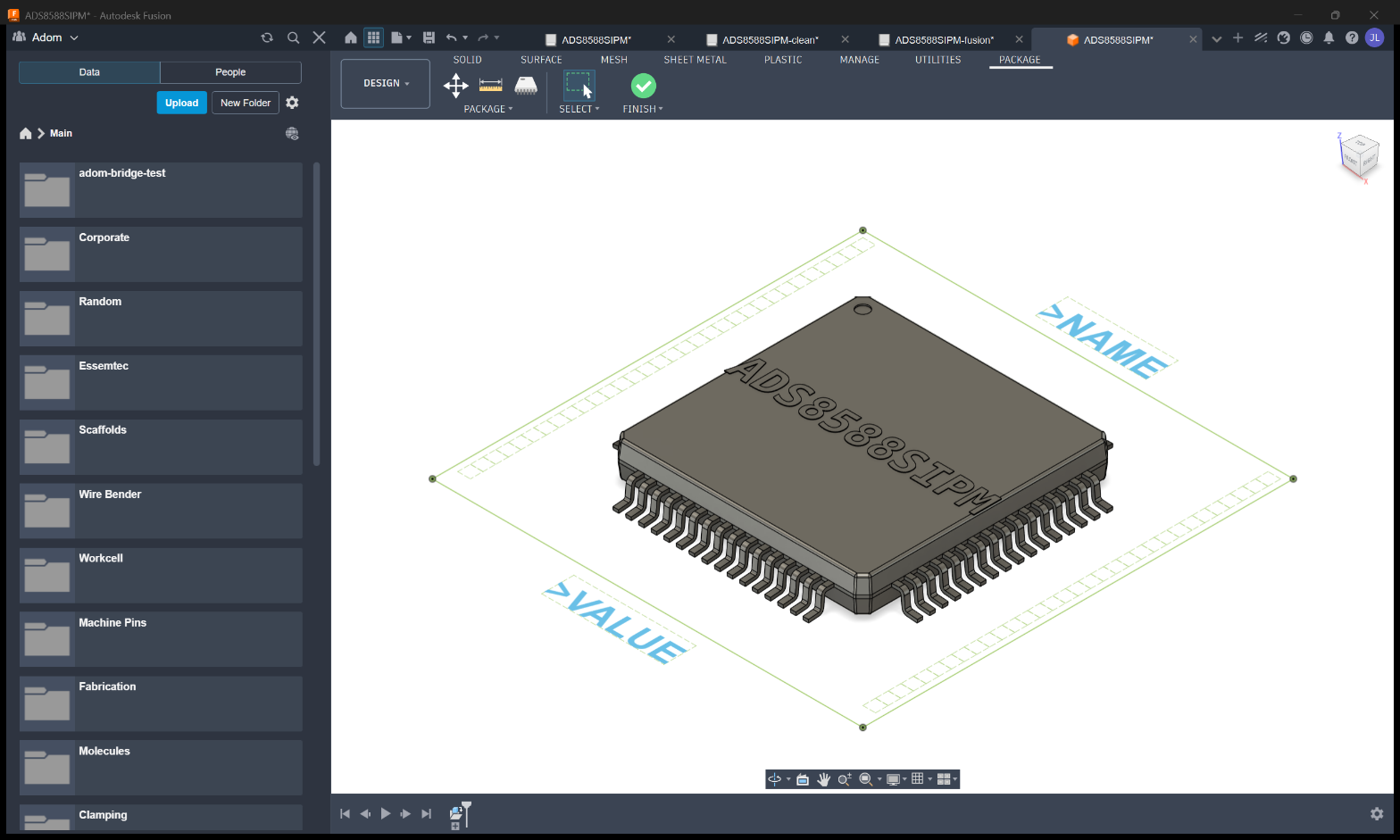This screenshot has width=1400, height=840.
Task: Open the extensions icon in title bar
Action: click(x=1261, y=37)
